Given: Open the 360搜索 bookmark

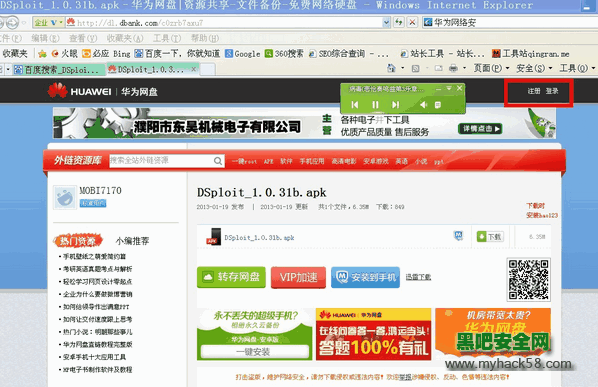Looking at the screenshot, I should point(284,53).
